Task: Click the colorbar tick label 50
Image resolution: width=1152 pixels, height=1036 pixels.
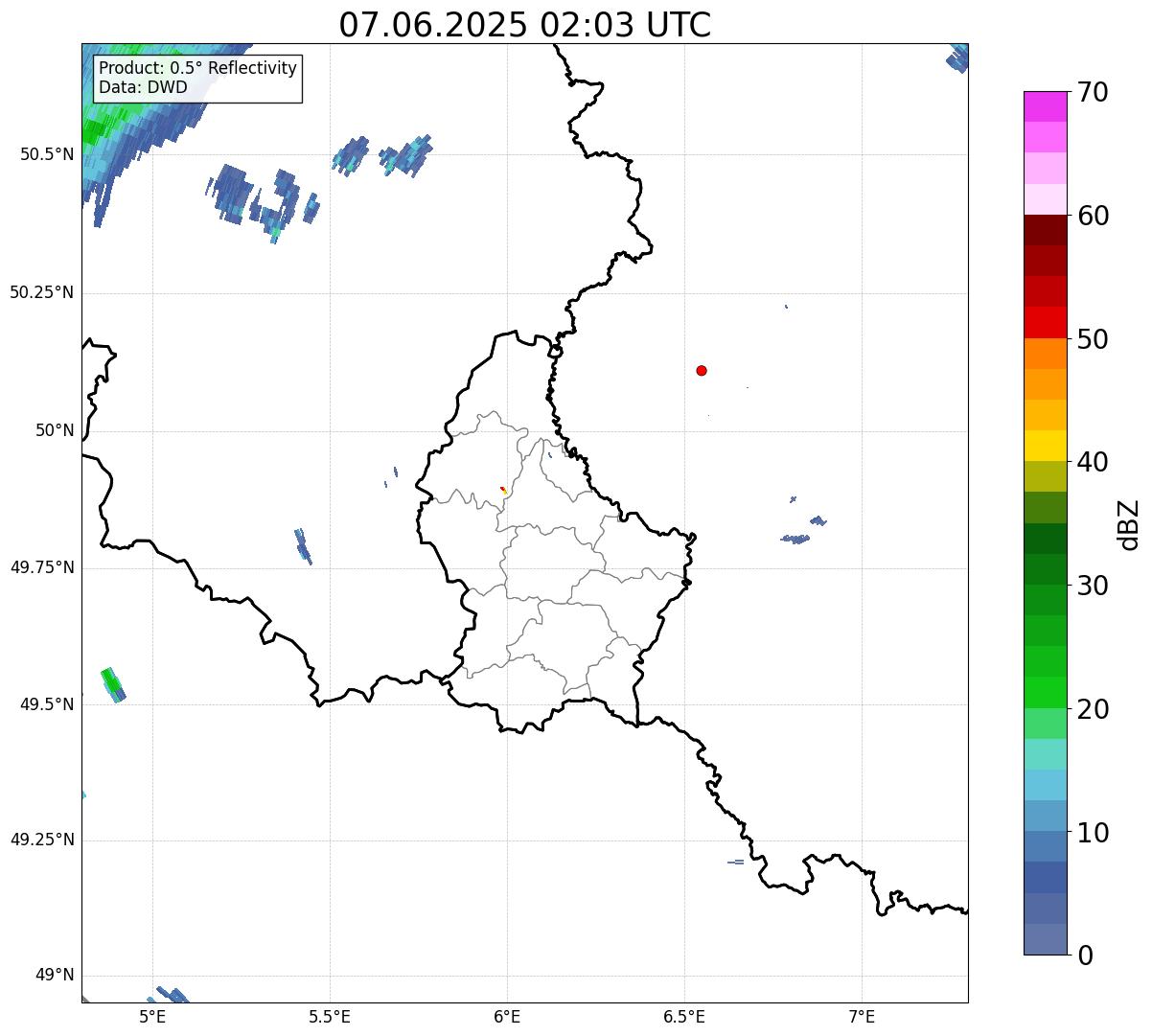Action: [x=1094, y=339]
